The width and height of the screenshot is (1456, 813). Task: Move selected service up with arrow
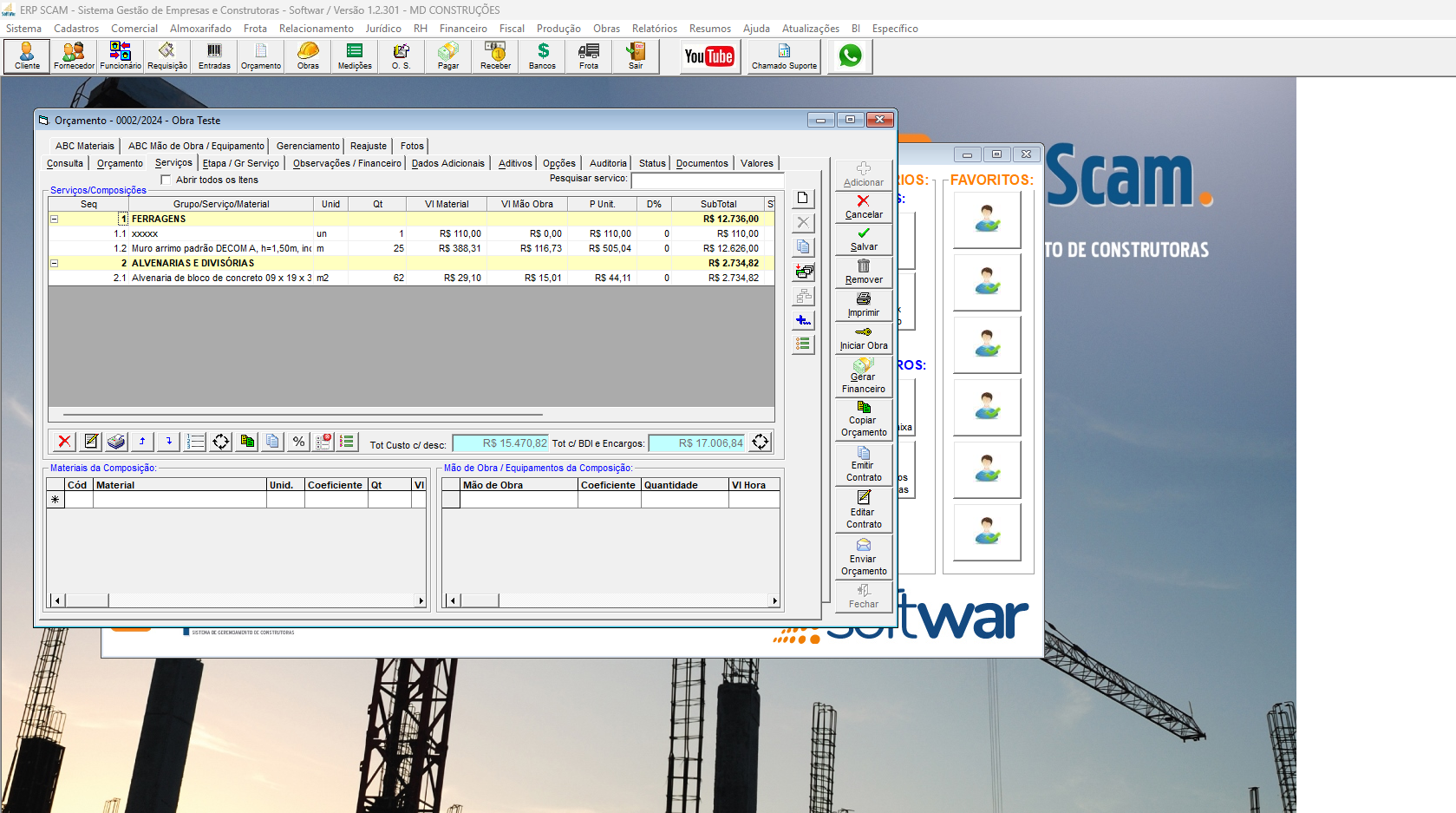(x=142, y=442)
